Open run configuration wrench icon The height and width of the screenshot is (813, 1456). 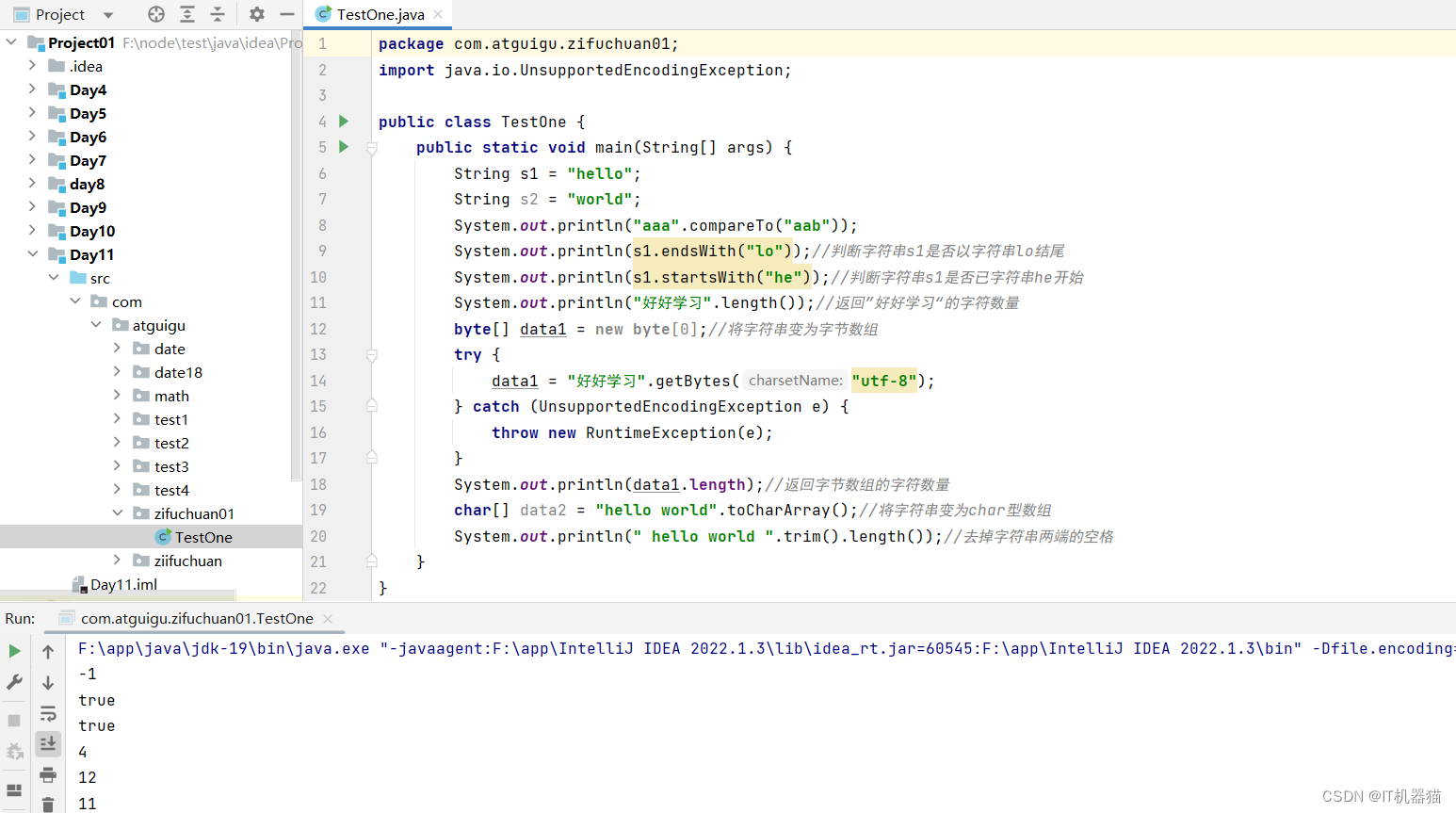click(x=14, y=681)
